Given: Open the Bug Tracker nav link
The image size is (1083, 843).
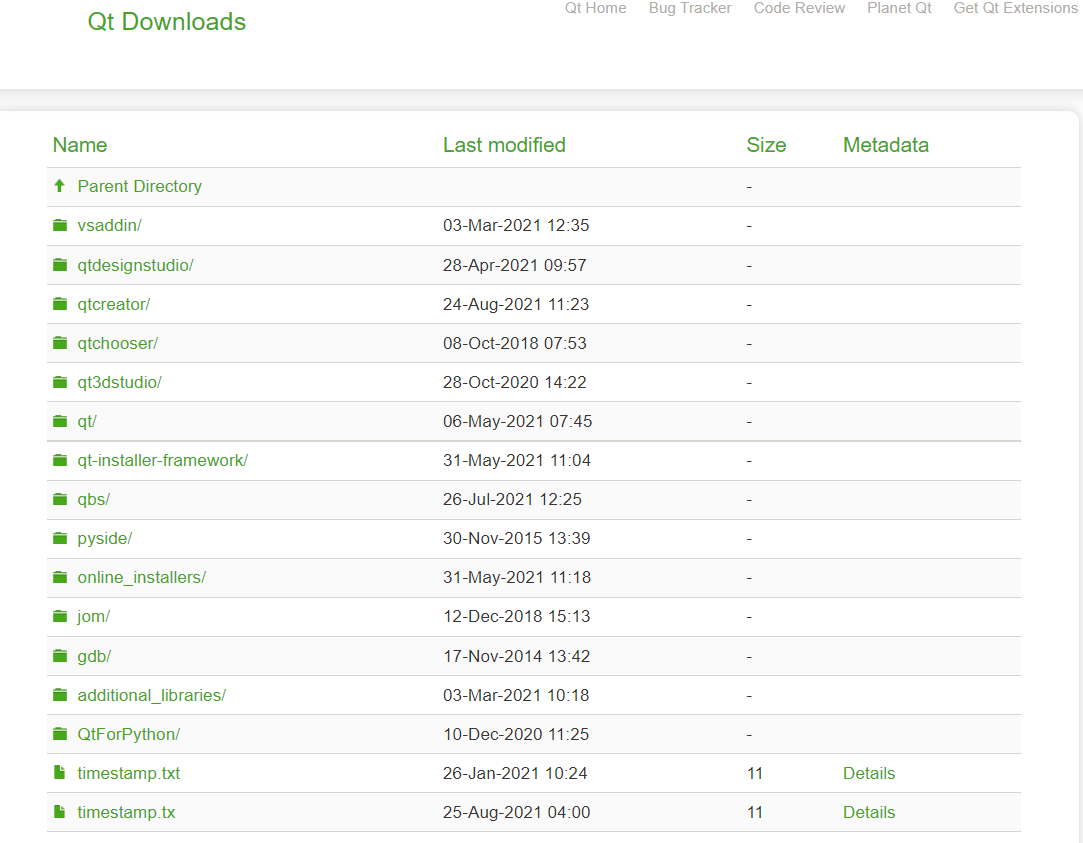Looking at the screenshot, I should (x=689, y=8).
